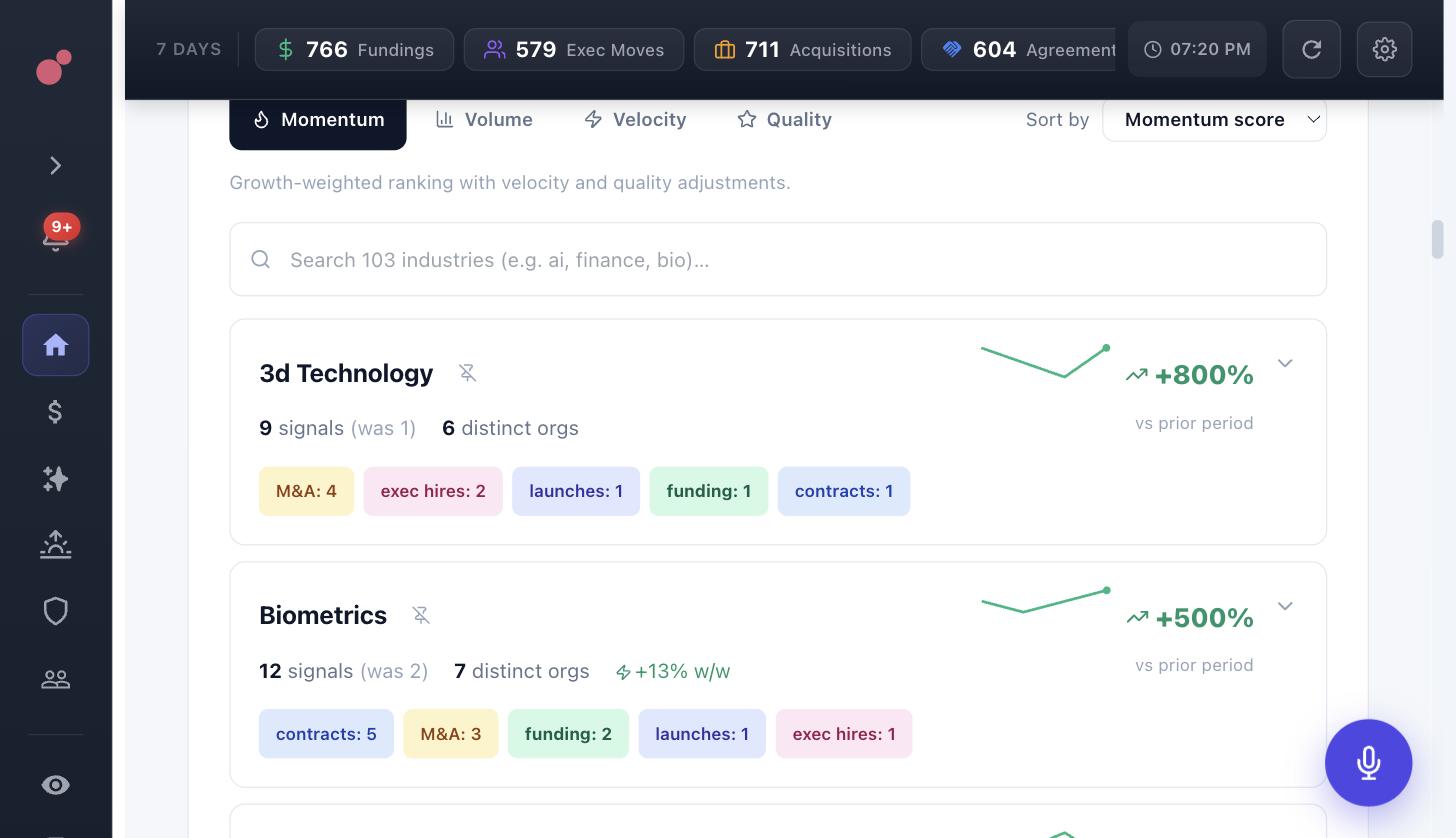Click the 12 signals (was 2) text

tap(343, 671)
